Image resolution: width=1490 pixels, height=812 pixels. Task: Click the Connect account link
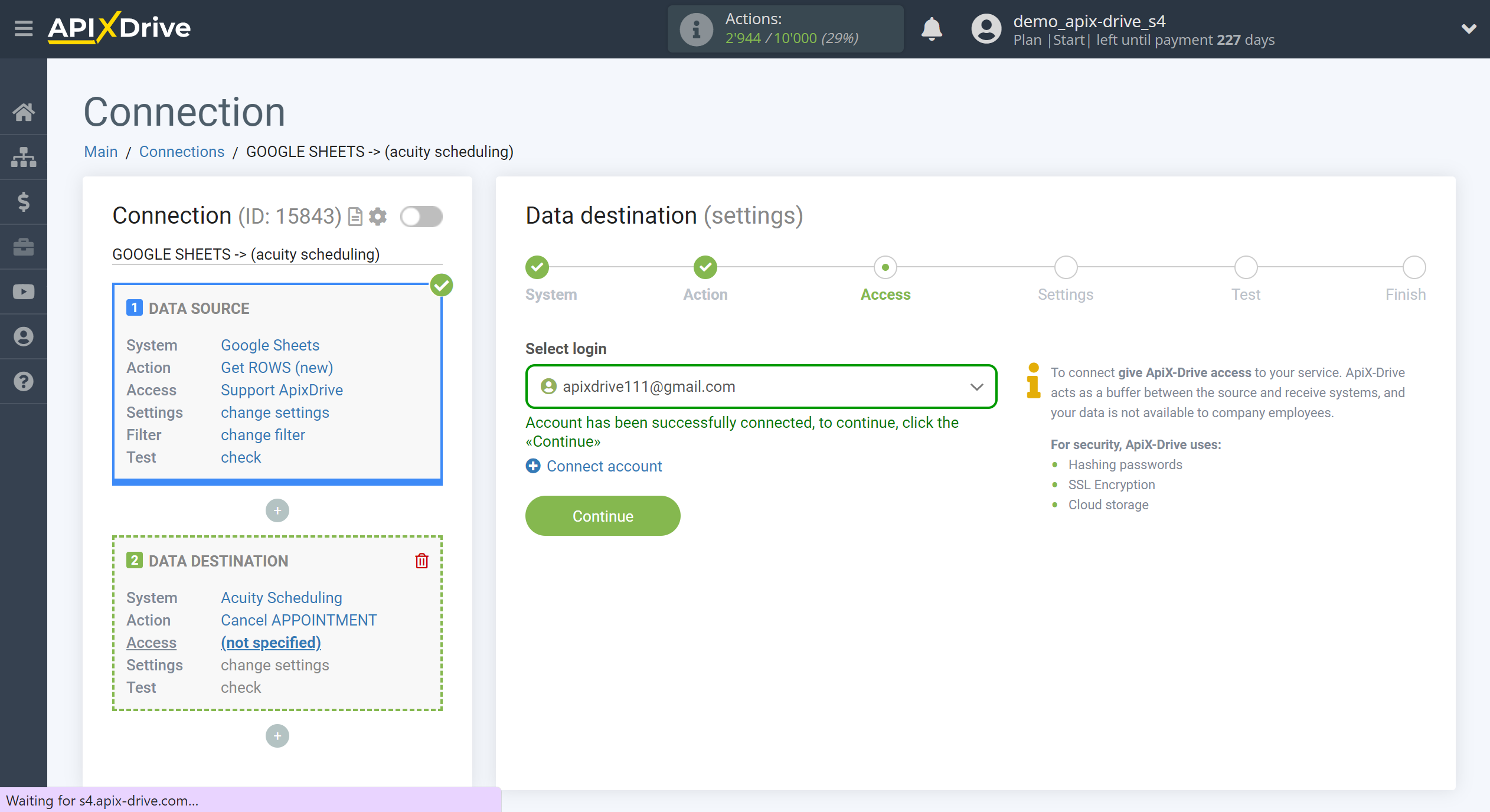[604, 466]
